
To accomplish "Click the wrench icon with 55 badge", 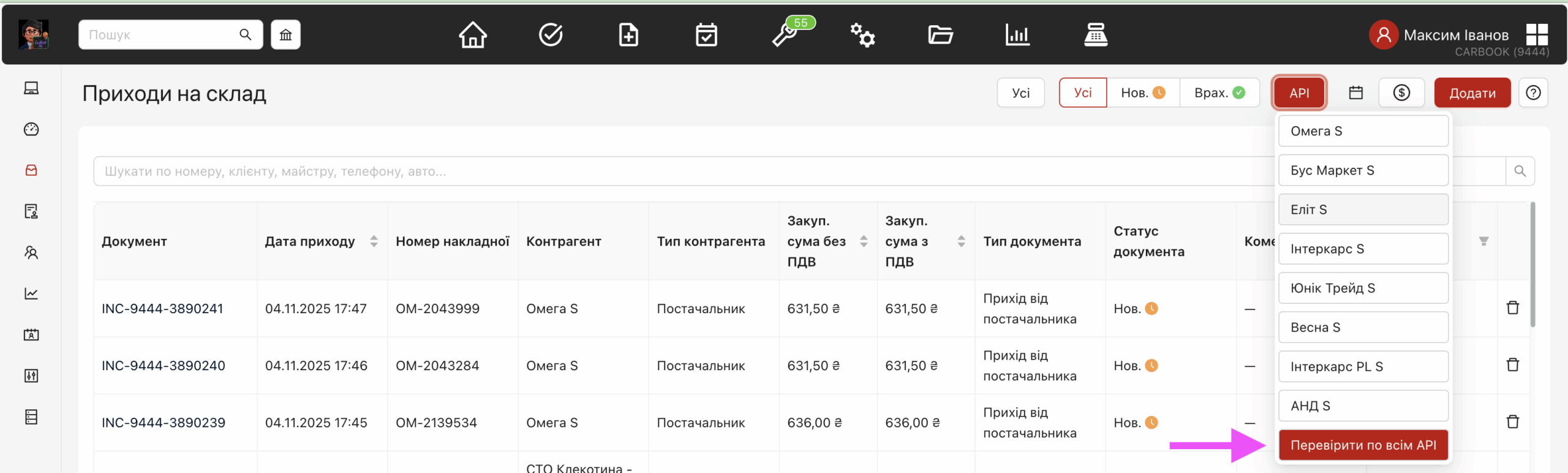I will (x=786, y=35).
